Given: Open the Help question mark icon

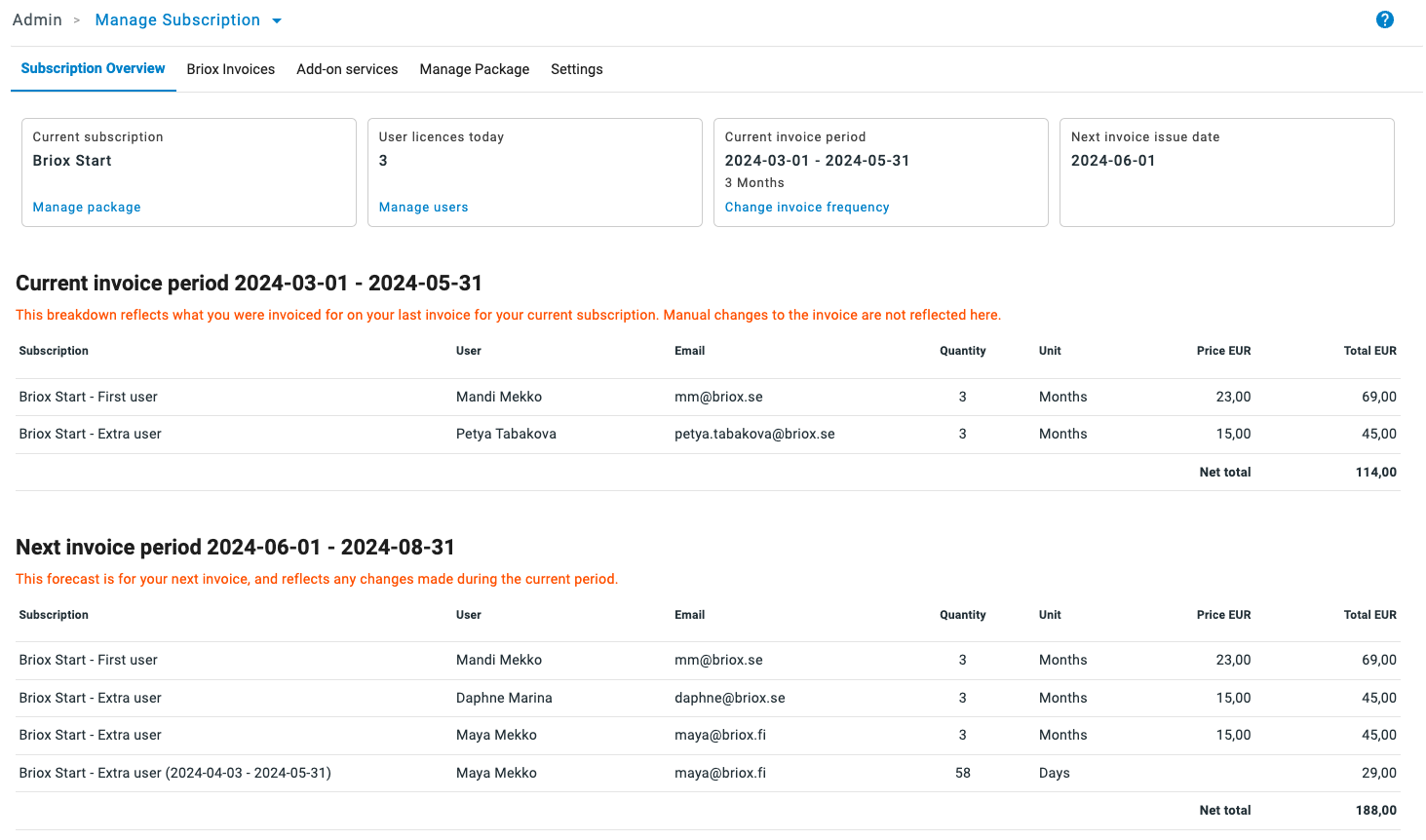Looking at the screenshot, I should pos(1384,19).
